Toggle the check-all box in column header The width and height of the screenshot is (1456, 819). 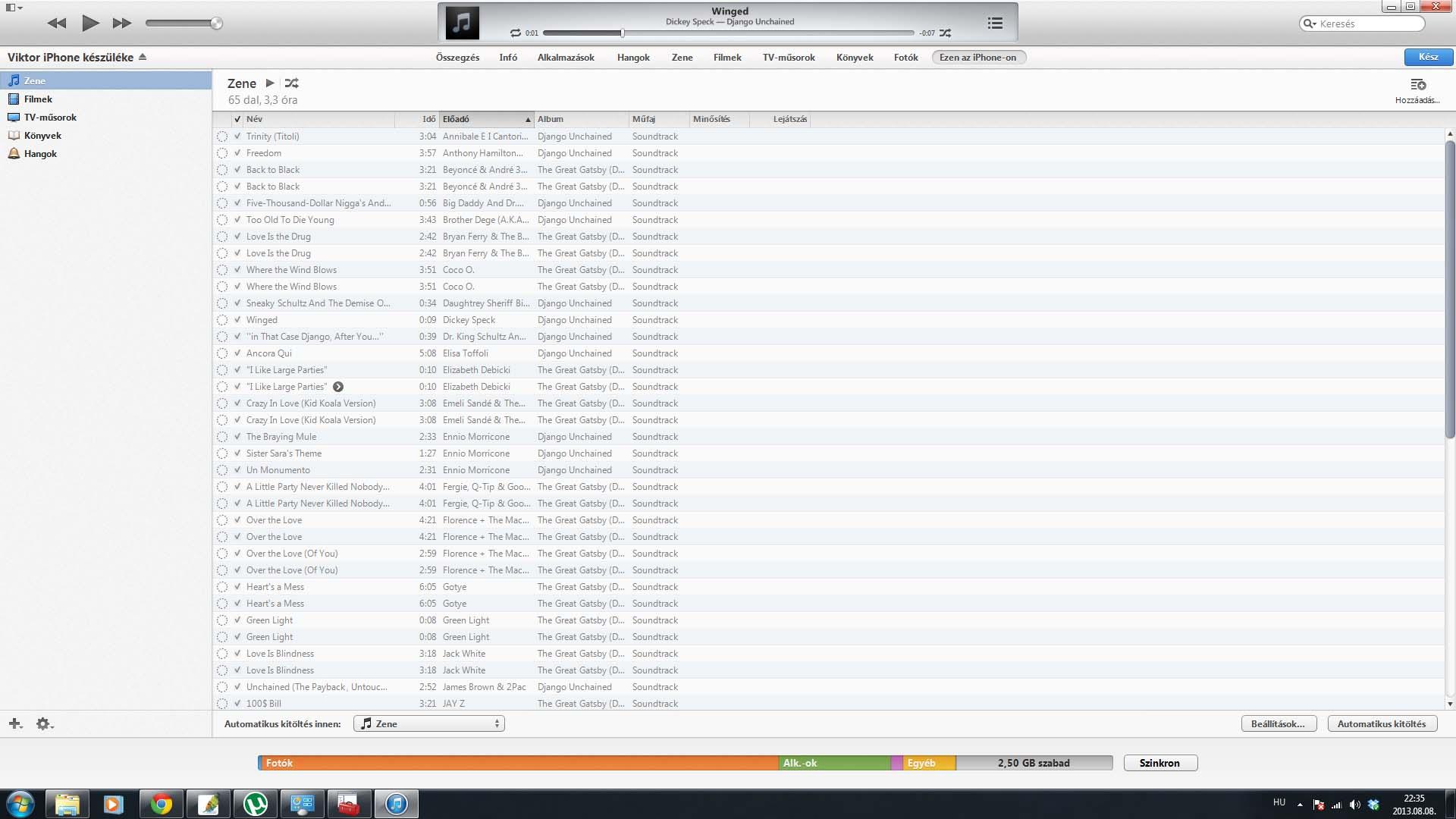tap(237, 119)
